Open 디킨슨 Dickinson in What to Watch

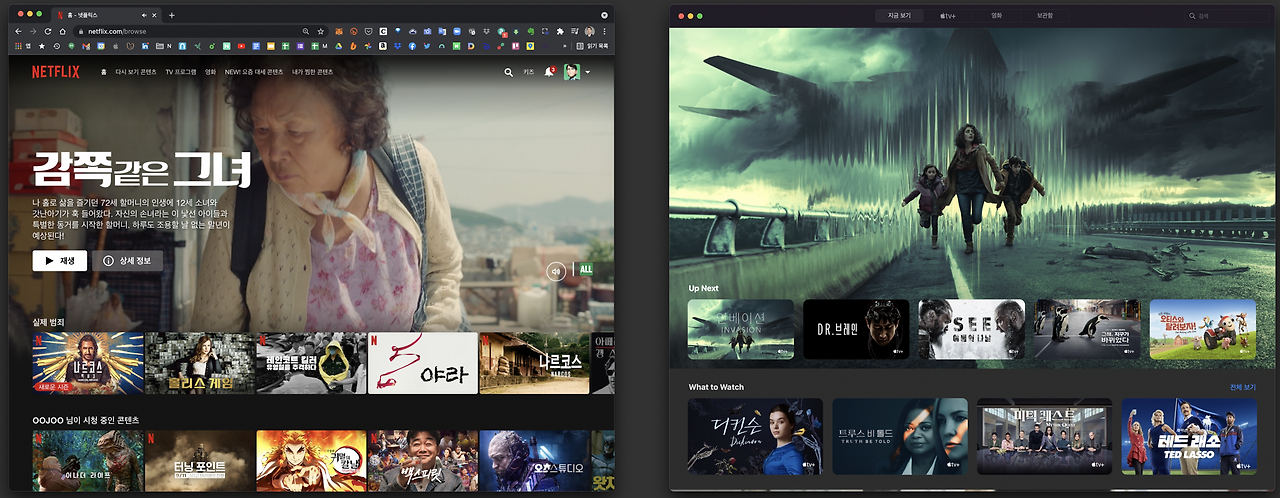[755, 436]
